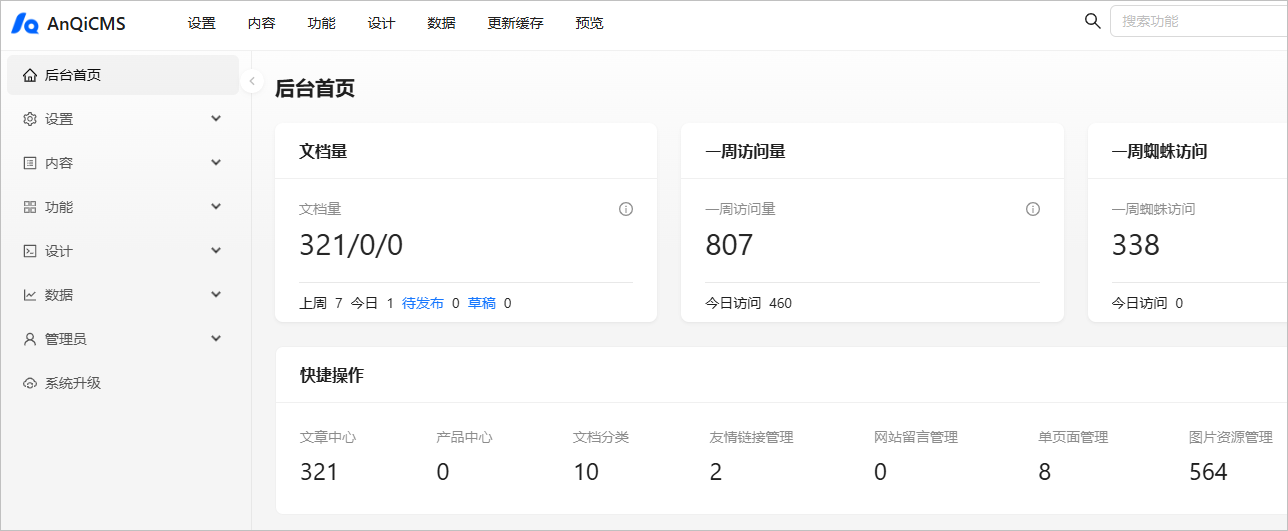Screen dimensions: 1288x531
Task: Click the 今日访问 460 text
Action: (748, 303)
